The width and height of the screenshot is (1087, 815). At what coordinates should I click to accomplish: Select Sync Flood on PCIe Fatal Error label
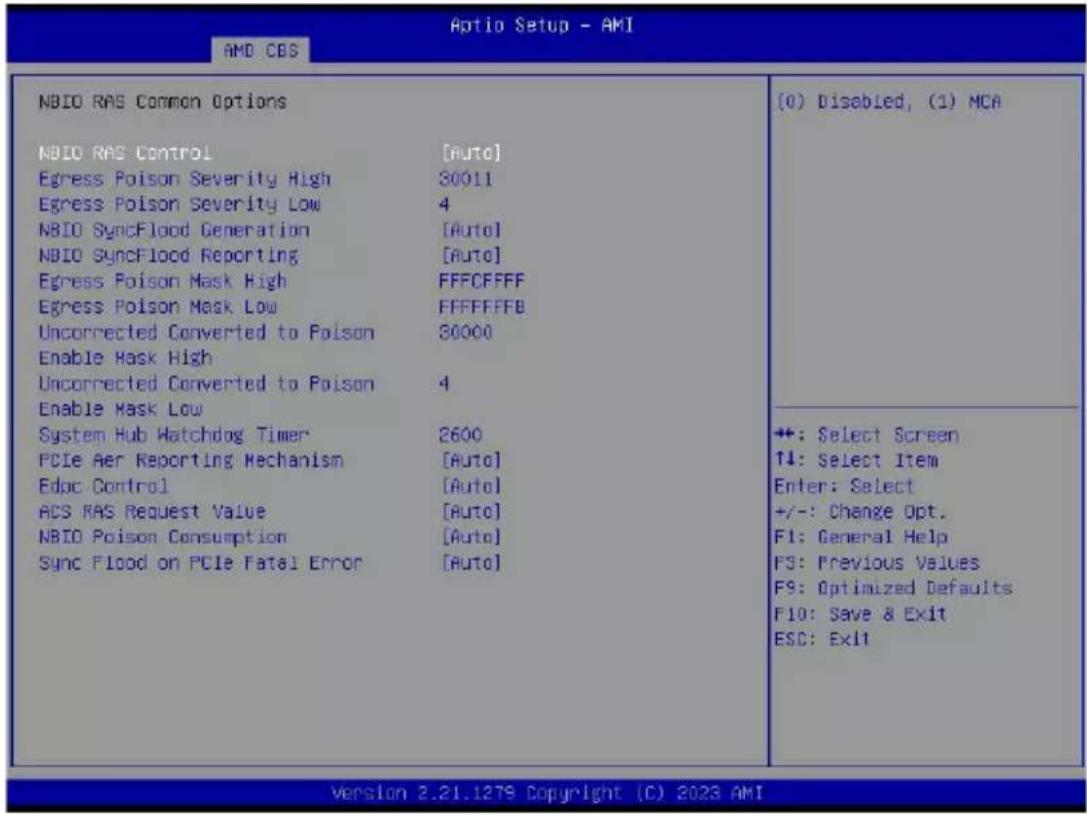pos(200,563)
